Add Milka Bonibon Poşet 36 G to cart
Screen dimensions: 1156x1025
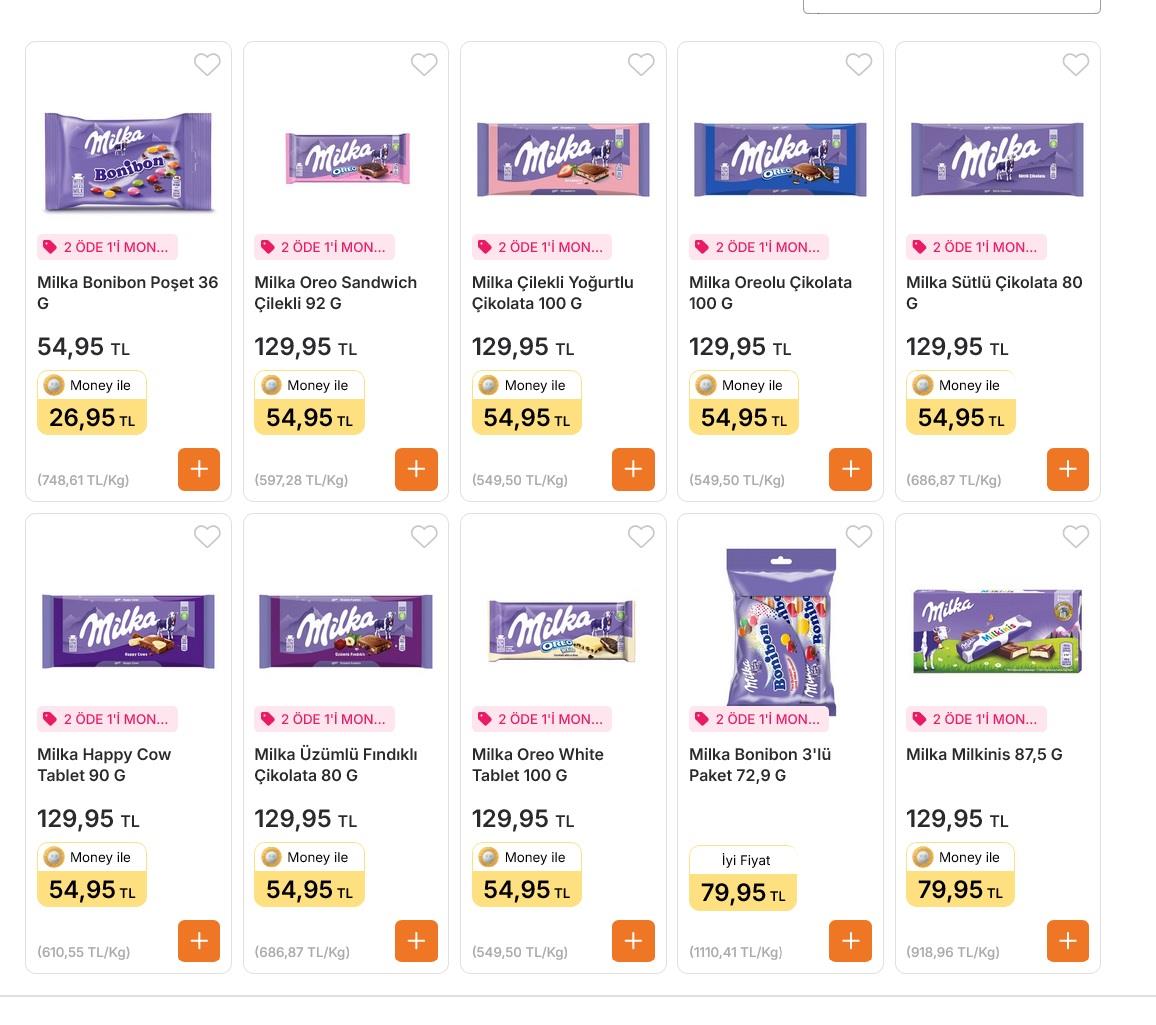pyautogui.click(x=199, y=469)
